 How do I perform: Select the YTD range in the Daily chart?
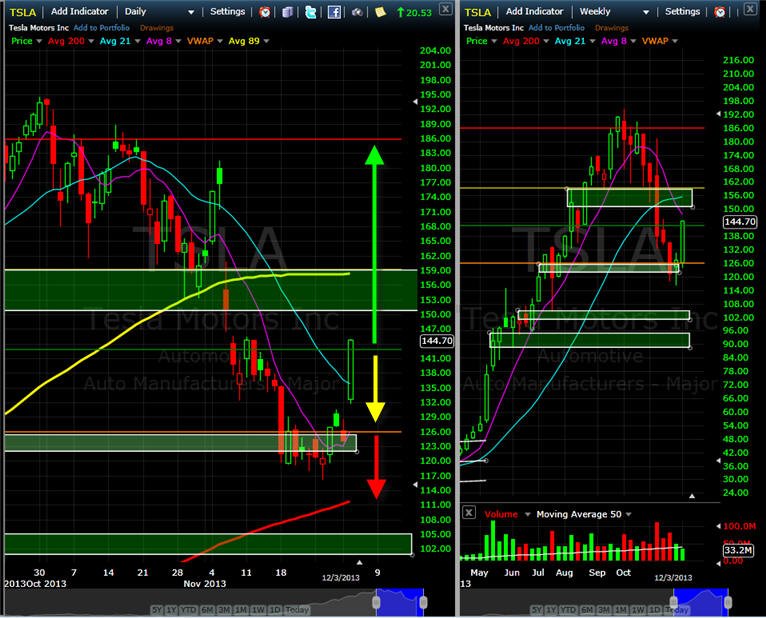tap(188, 610)
